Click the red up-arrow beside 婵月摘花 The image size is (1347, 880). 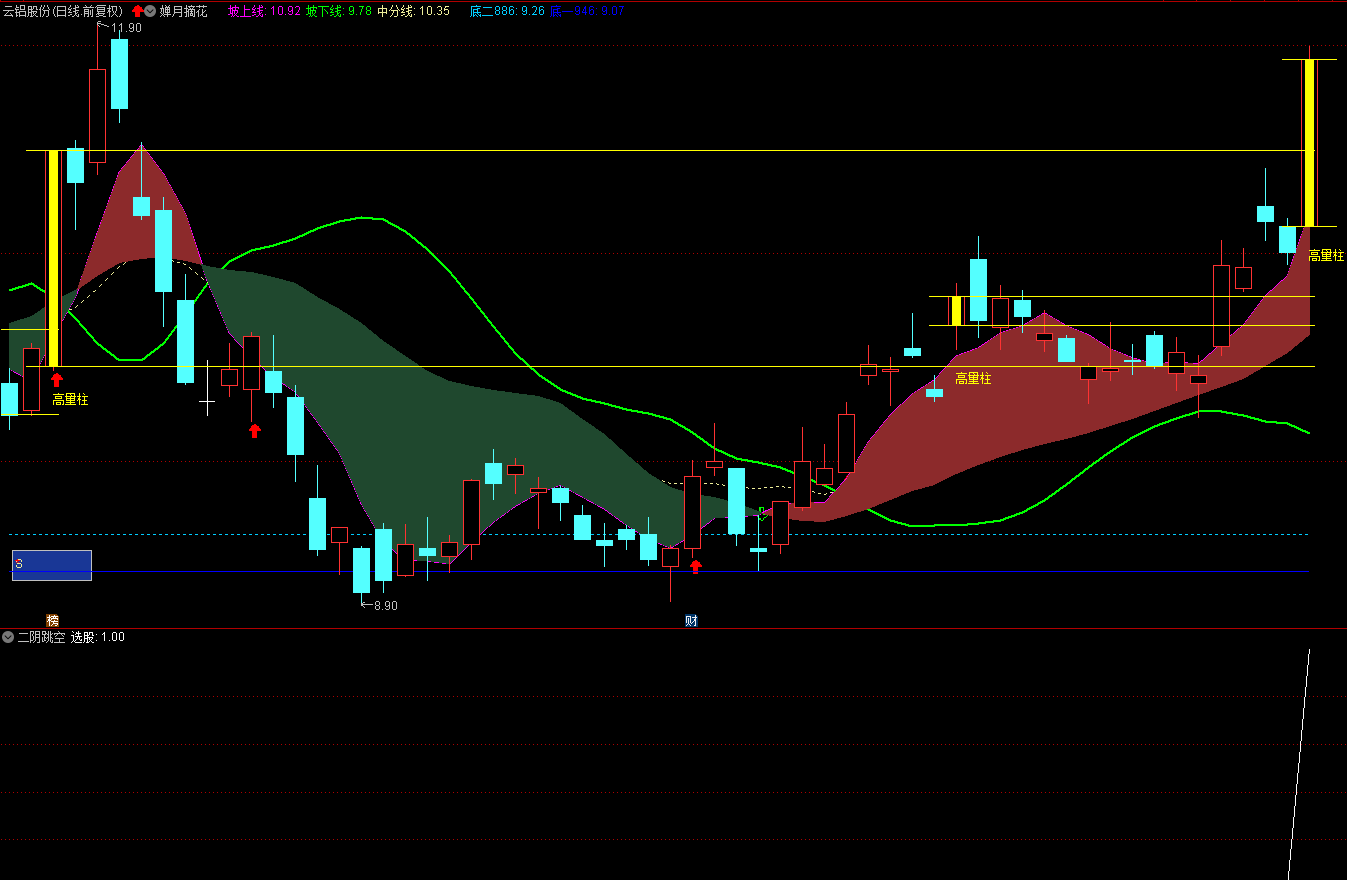coord(137,12)
